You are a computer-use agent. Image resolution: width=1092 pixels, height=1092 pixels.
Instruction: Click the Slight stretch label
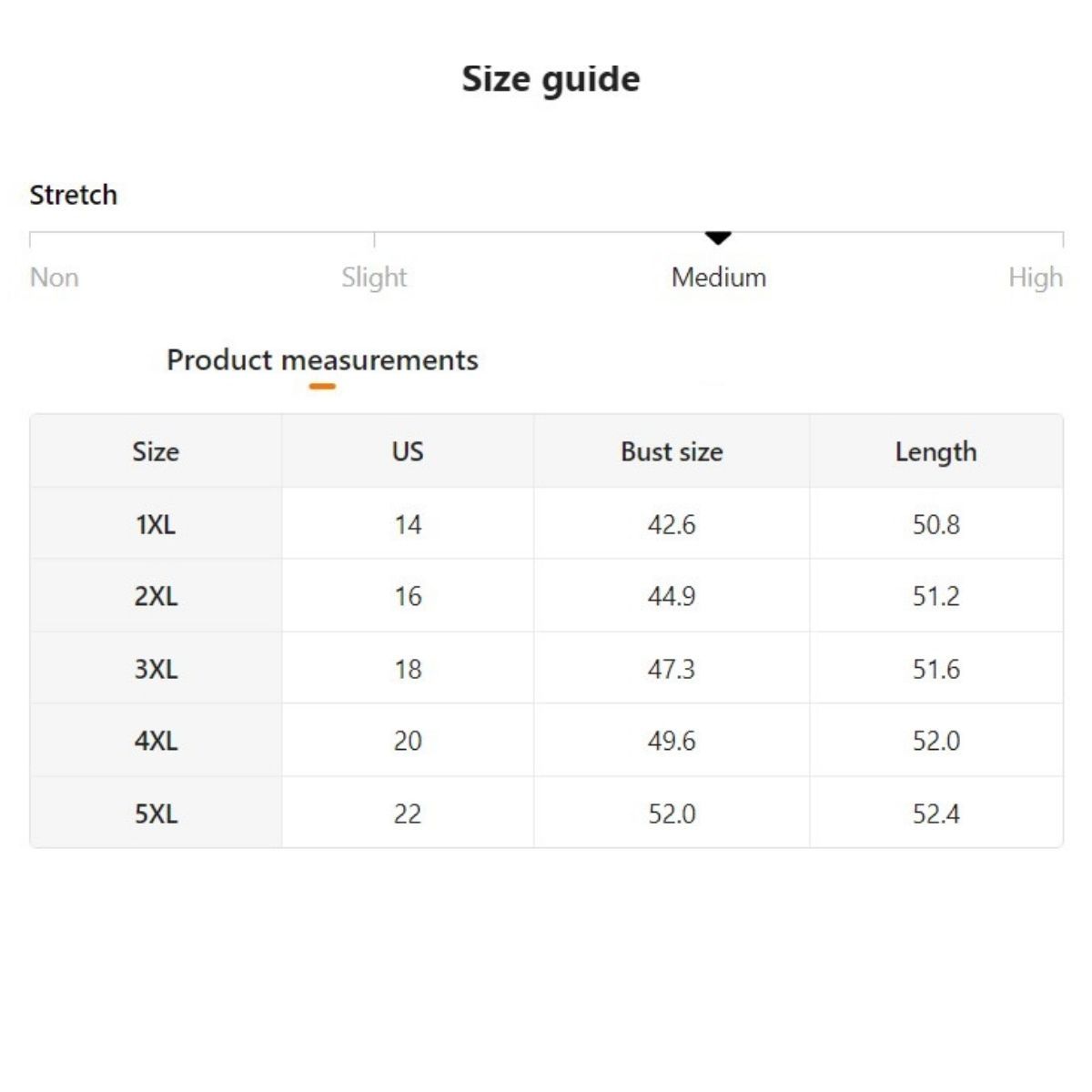click(374, 278)
